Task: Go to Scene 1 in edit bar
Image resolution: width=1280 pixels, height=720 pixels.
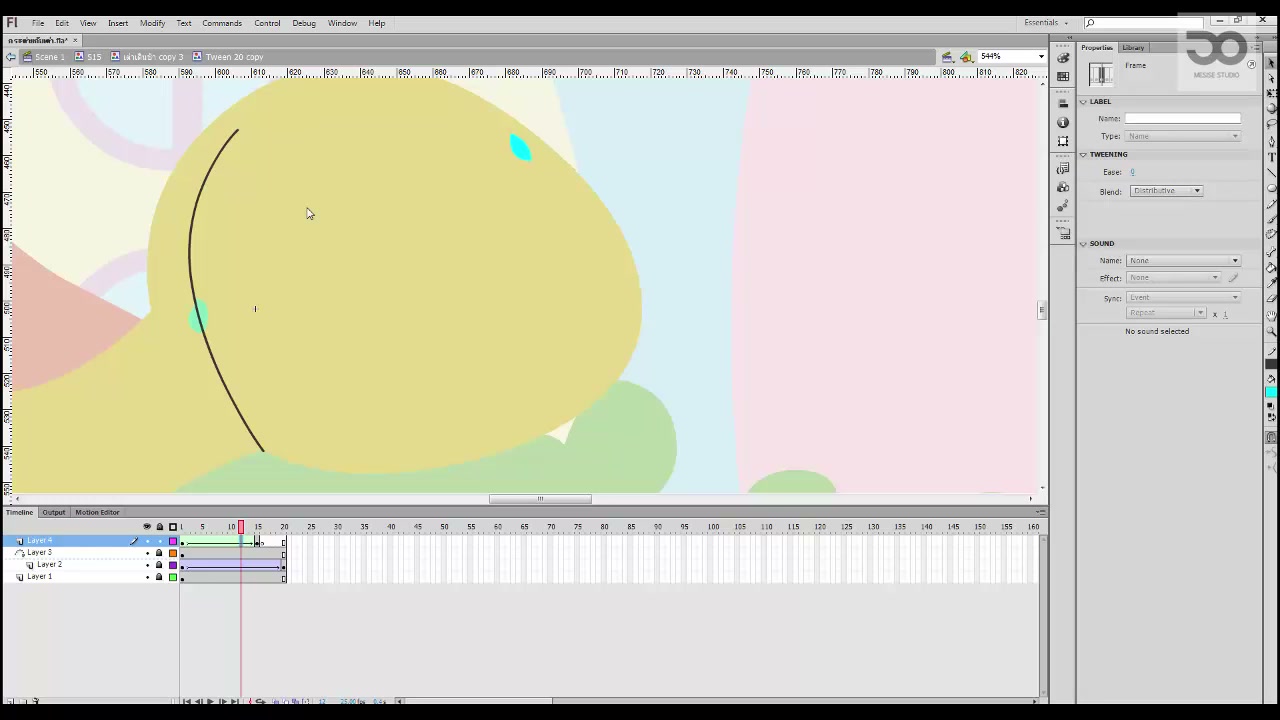Action: point(43,57)
